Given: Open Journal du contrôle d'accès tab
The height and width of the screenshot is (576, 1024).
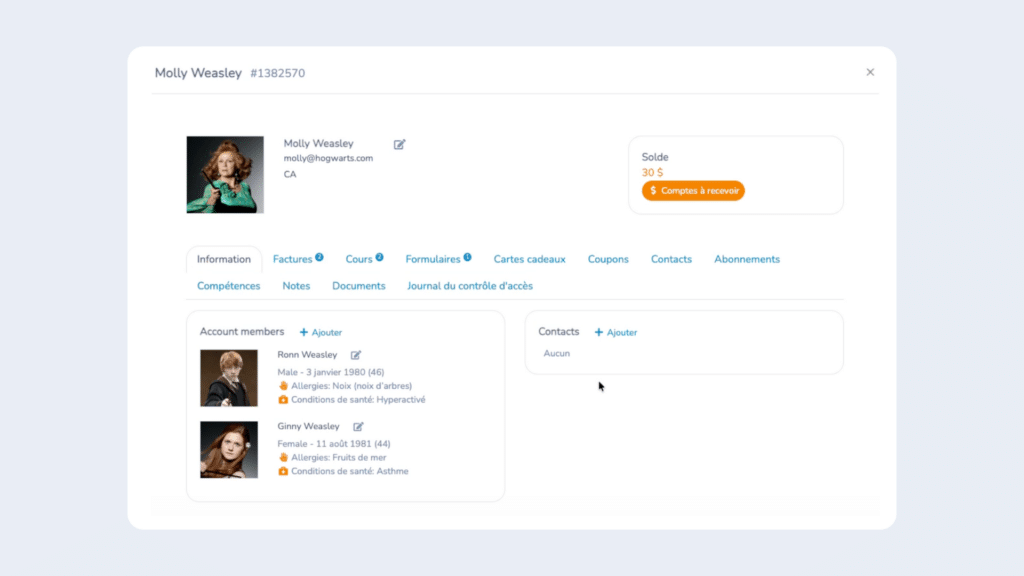Looking at the screenshot, I should [x=470, y=286].
